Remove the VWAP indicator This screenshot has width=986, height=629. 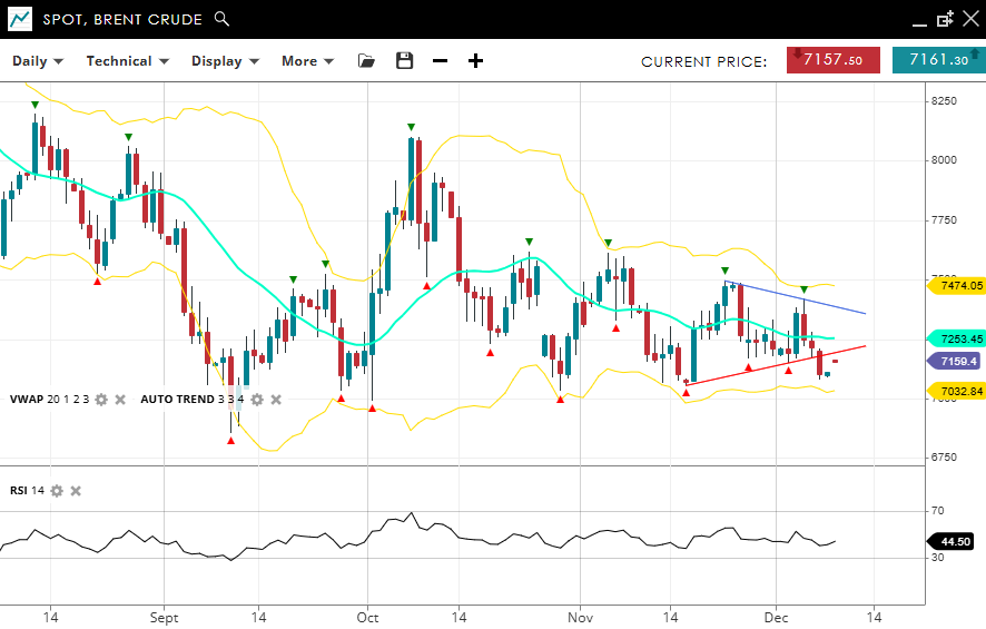tap(120, 399)
